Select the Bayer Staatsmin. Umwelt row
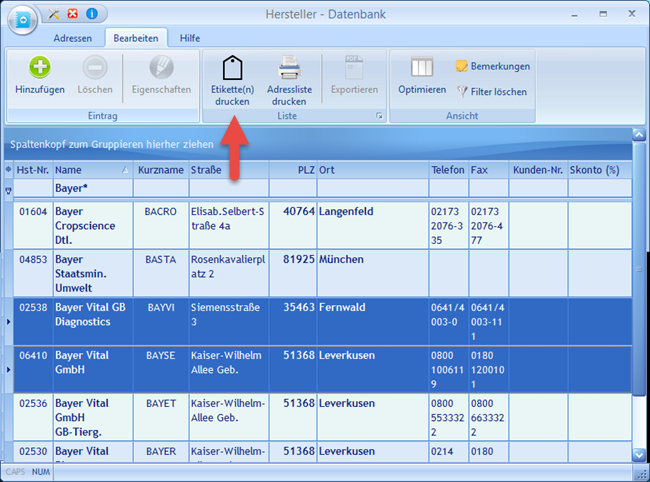650x482 pixels. click(90, 273)
